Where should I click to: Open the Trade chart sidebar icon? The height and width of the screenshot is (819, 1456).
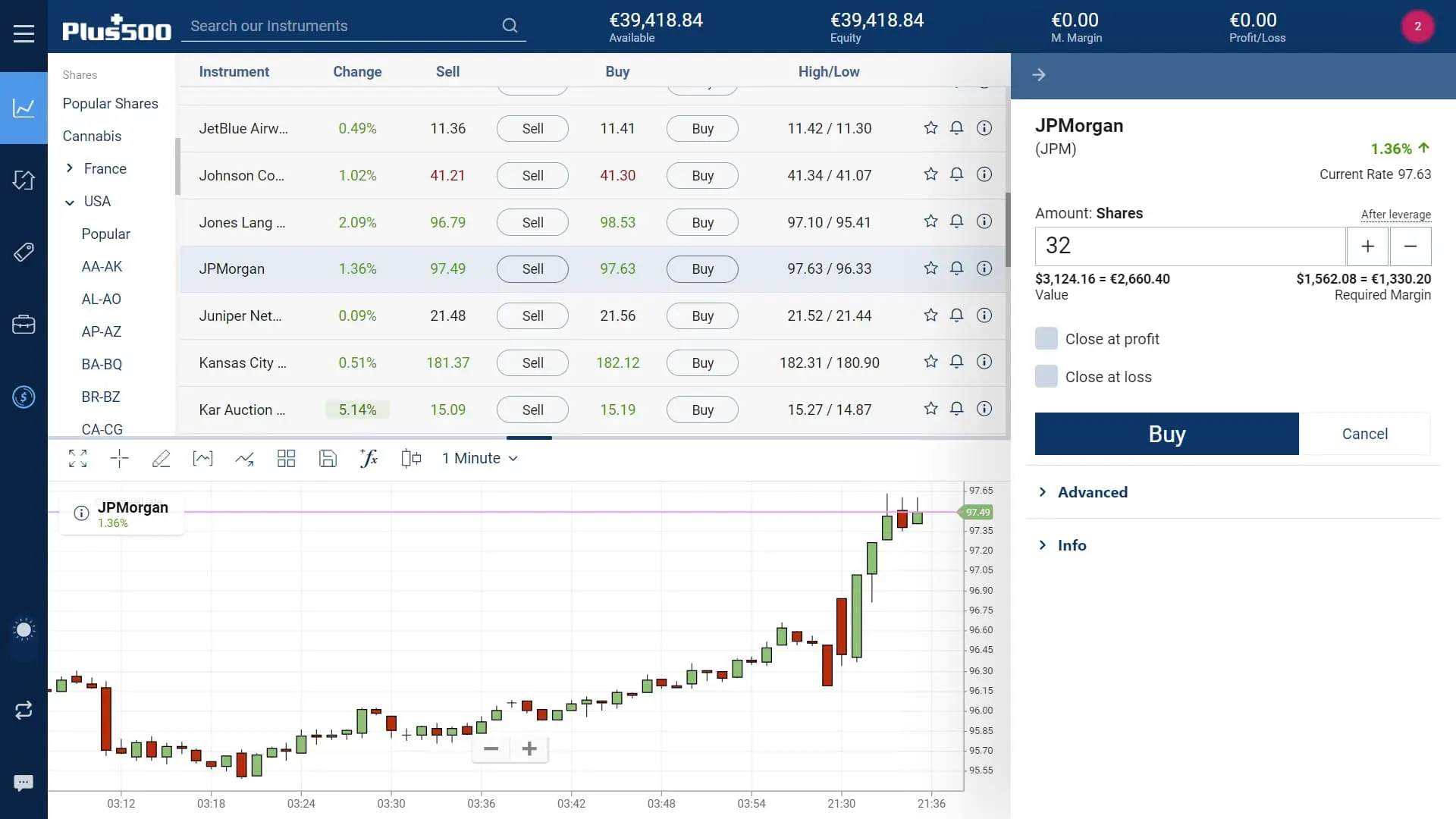[24, 108]
